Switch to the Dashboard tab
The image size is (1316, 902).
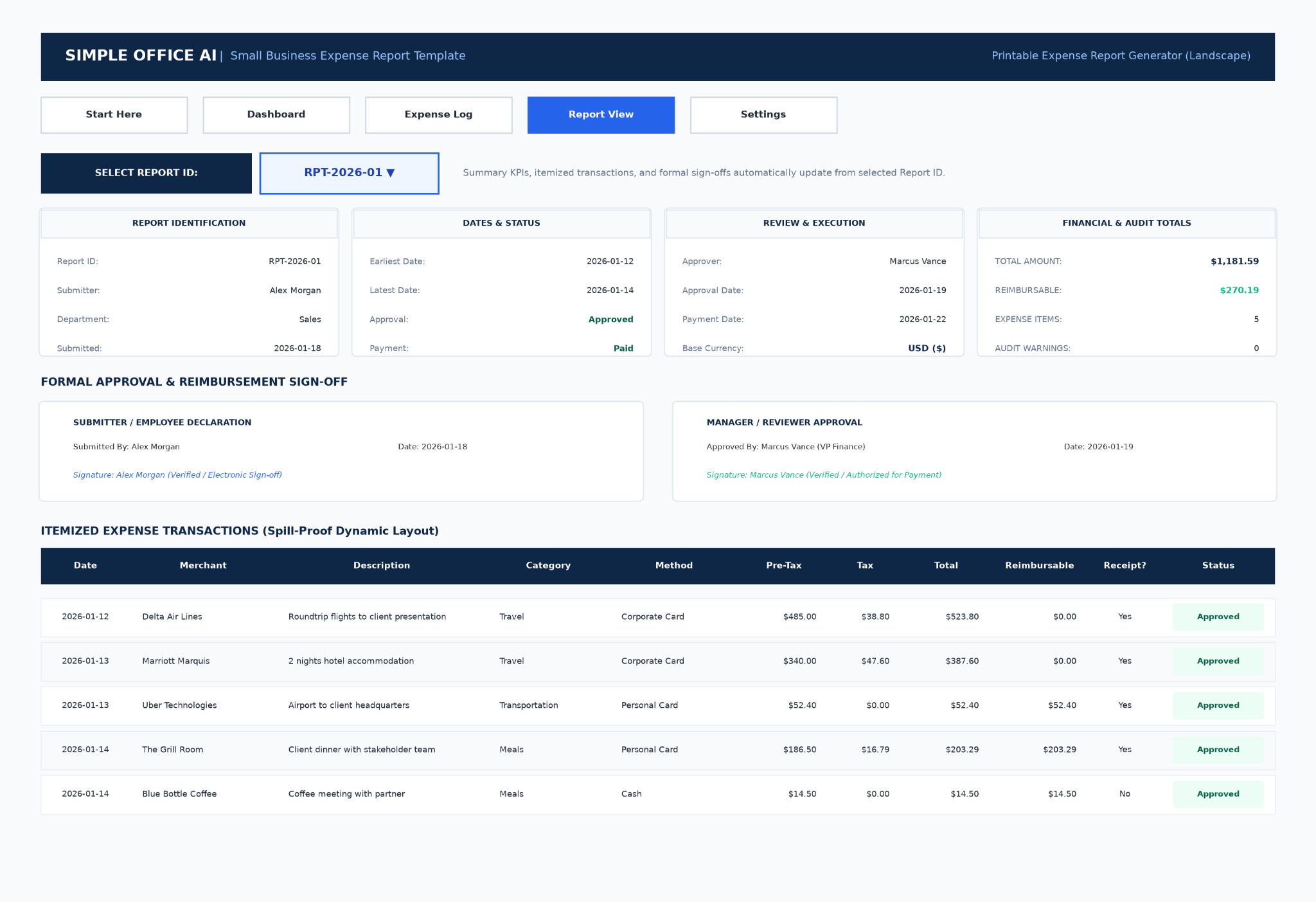click(276, 115)
